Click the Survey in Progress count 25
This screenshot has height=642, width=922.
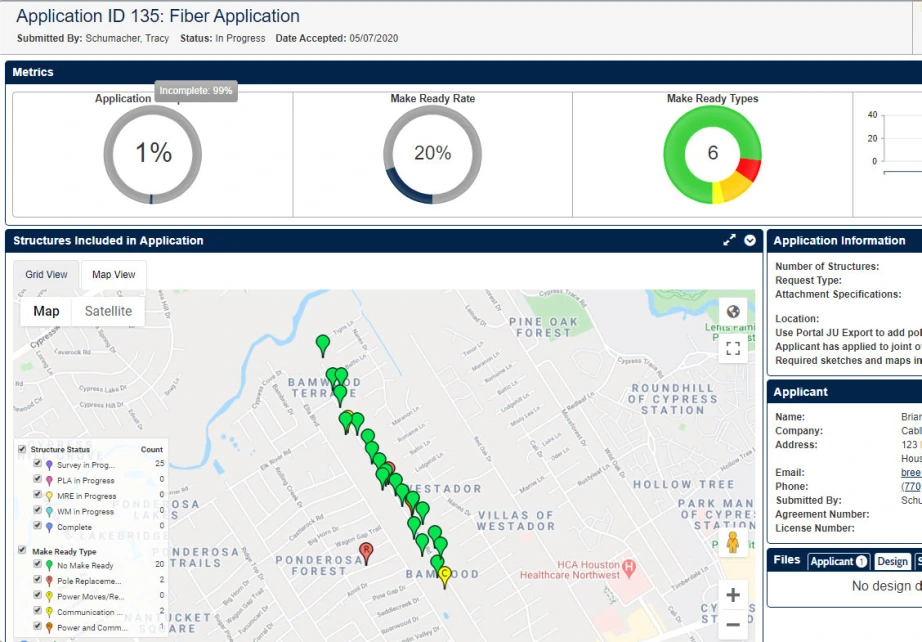(x=160, y=463)
